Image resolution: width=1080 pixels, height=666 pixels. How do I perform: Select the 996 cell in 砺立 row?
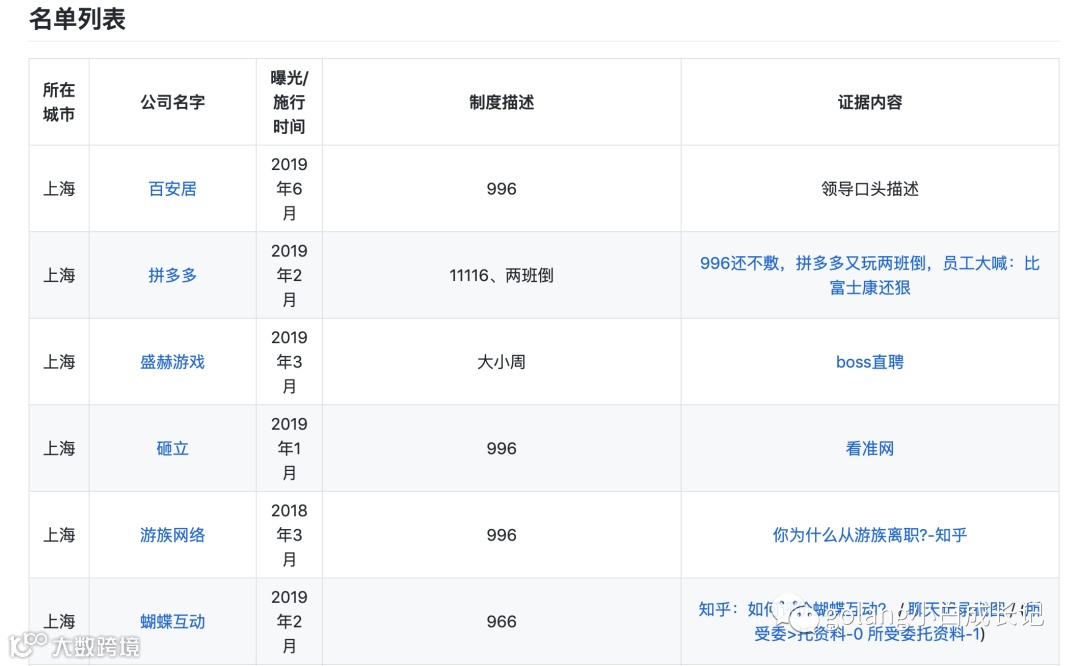click(501, 449)
